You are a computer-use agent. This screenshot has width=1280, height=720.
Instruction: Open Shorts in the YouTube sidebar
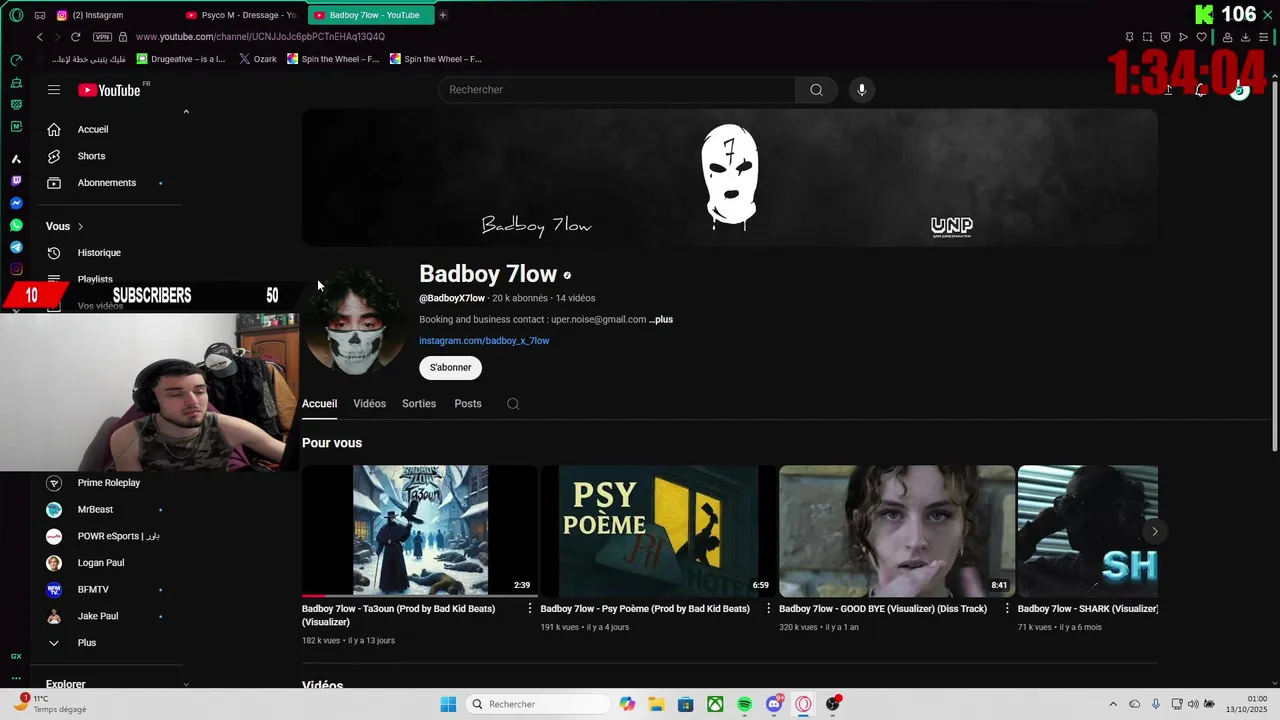[91, 156]
